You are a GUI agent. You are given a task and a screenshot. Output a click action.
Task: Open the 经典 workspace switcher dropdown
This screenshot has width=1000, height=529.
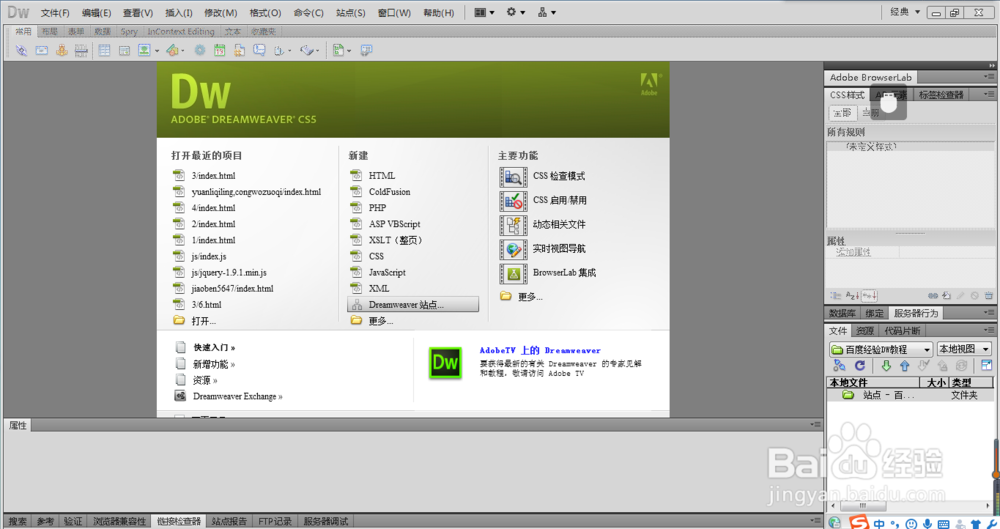[x=905, y=12]
